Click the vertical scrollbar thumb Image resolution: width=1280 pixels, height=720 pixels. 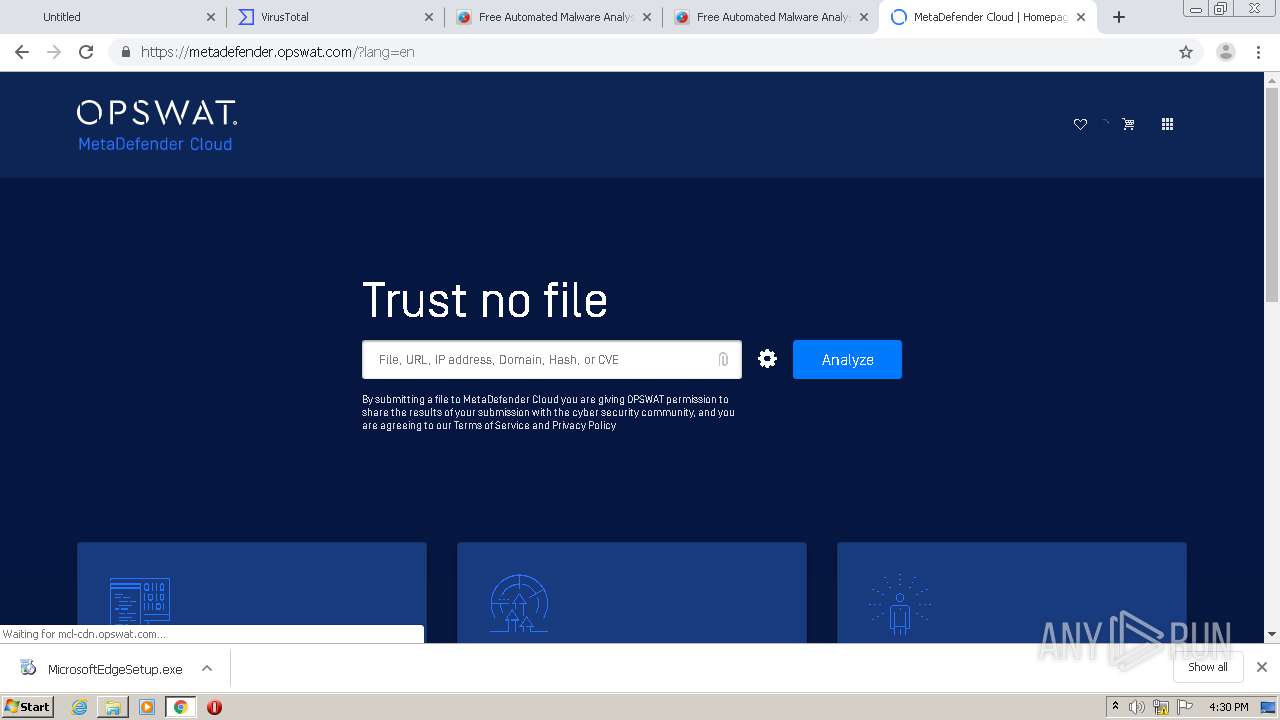coord(1272,194)
